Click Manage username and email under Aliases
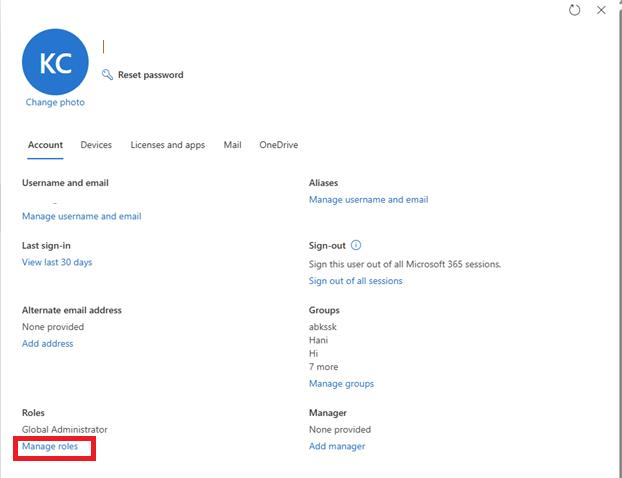 coord(369,200)
